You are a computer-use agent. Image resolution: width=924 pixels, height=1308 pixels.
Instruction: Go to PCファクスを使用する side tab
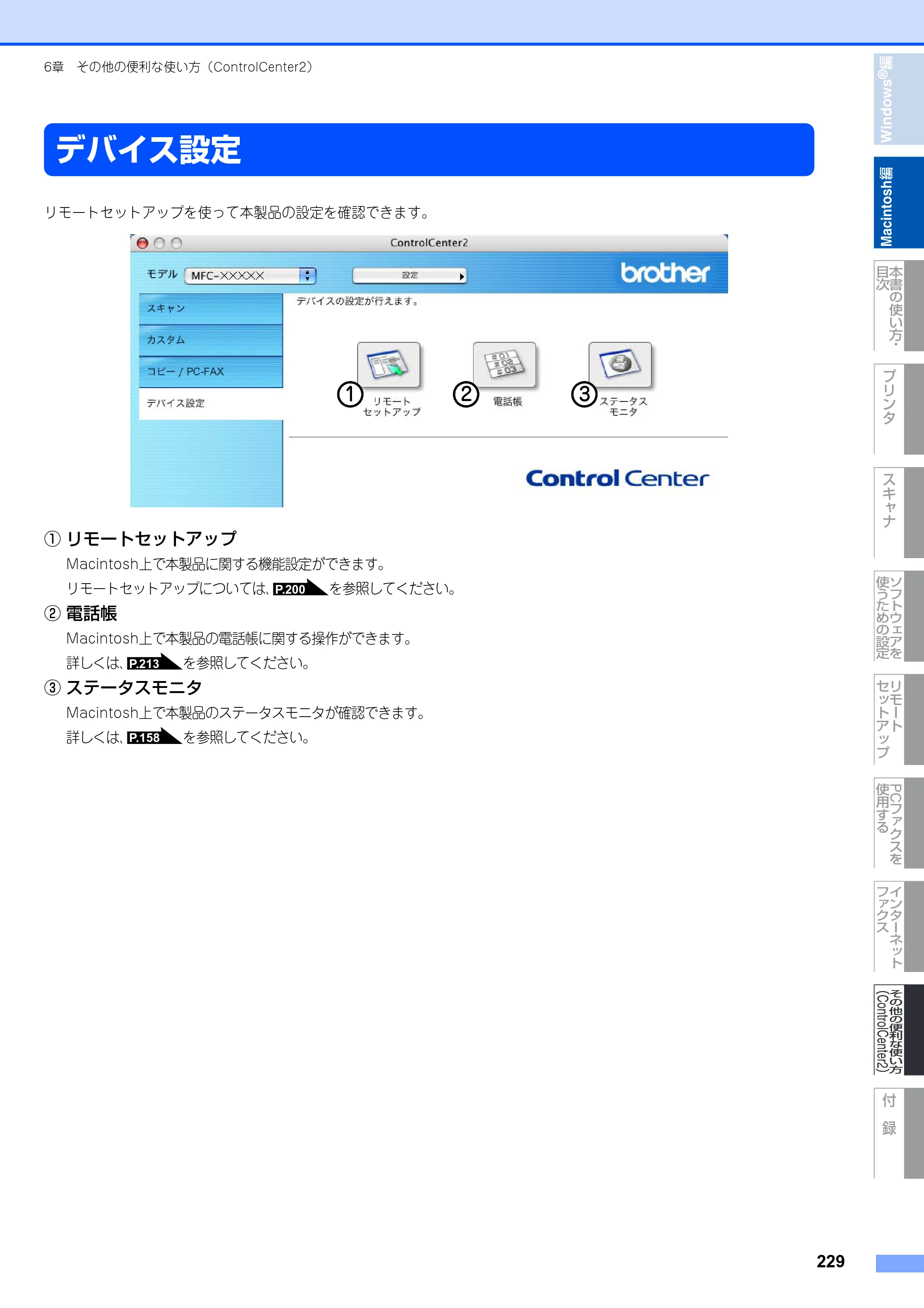coord(899,822)
